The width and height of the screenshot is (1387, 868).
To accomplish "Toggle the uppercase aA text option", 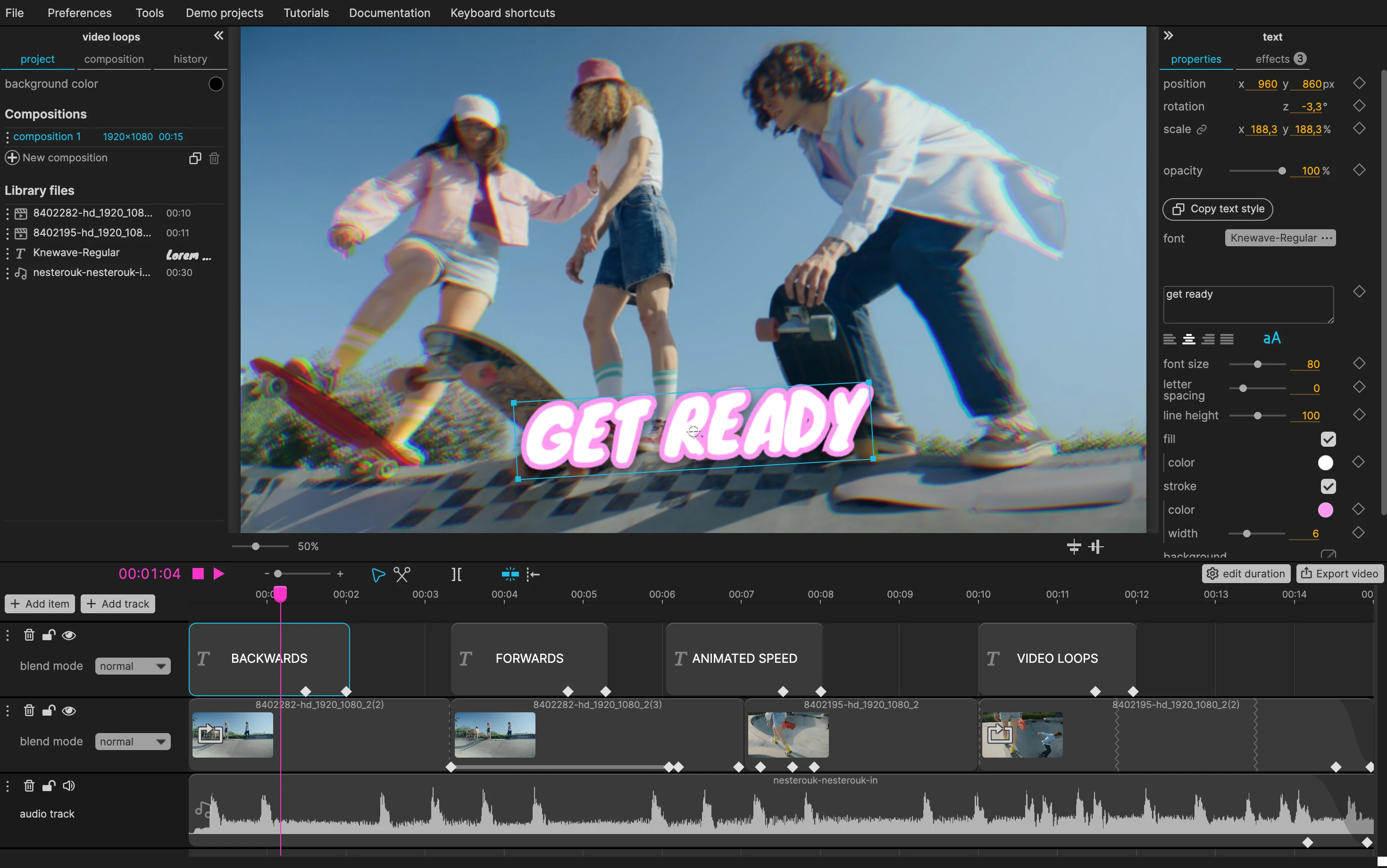I will point(1271,338).
